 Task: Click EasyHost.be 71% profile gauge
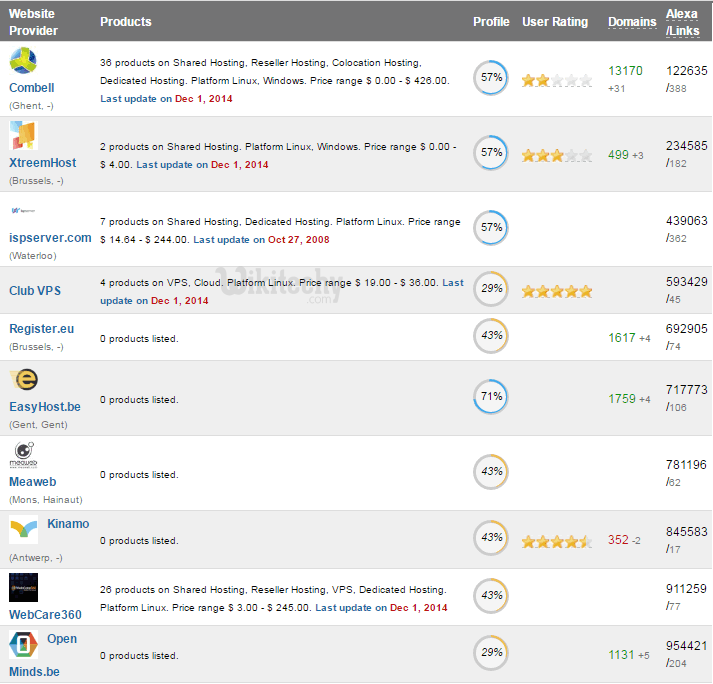coord(491,397)
